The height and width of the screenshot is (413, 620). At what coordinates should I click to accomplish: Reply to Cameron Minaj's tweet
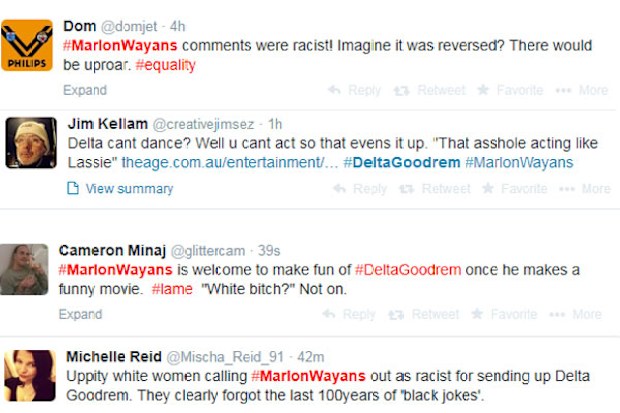coord(349,314)
